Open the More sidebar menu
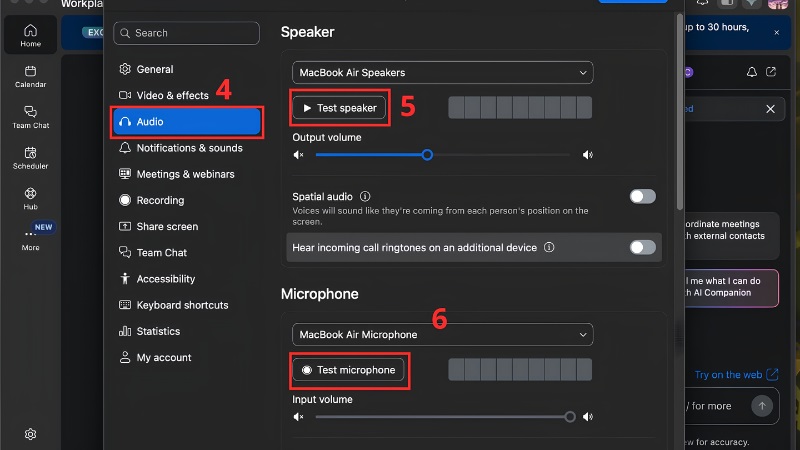 coord(31,240)
